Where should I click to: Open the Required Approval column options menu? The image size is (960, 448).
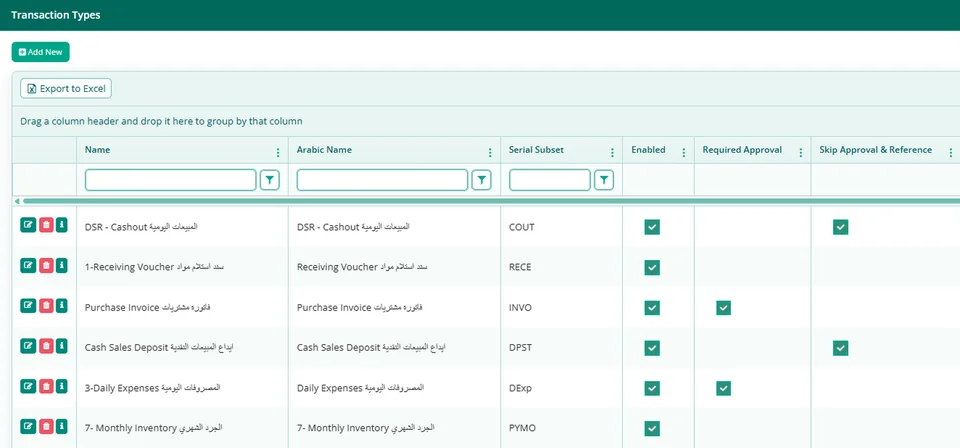(x=801, y=152)
